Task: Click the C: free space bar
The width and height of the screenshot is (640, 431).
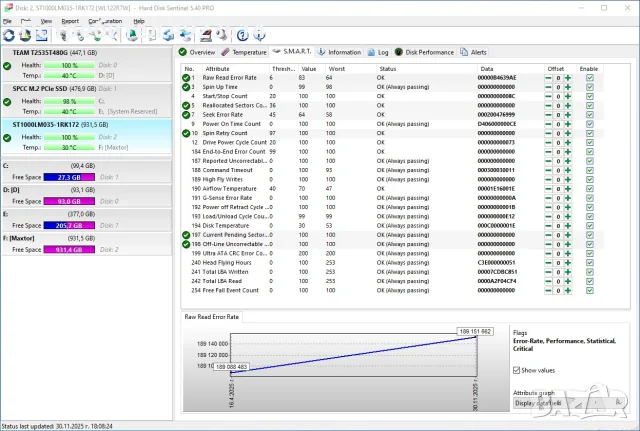Action: [x=69, y=177]
